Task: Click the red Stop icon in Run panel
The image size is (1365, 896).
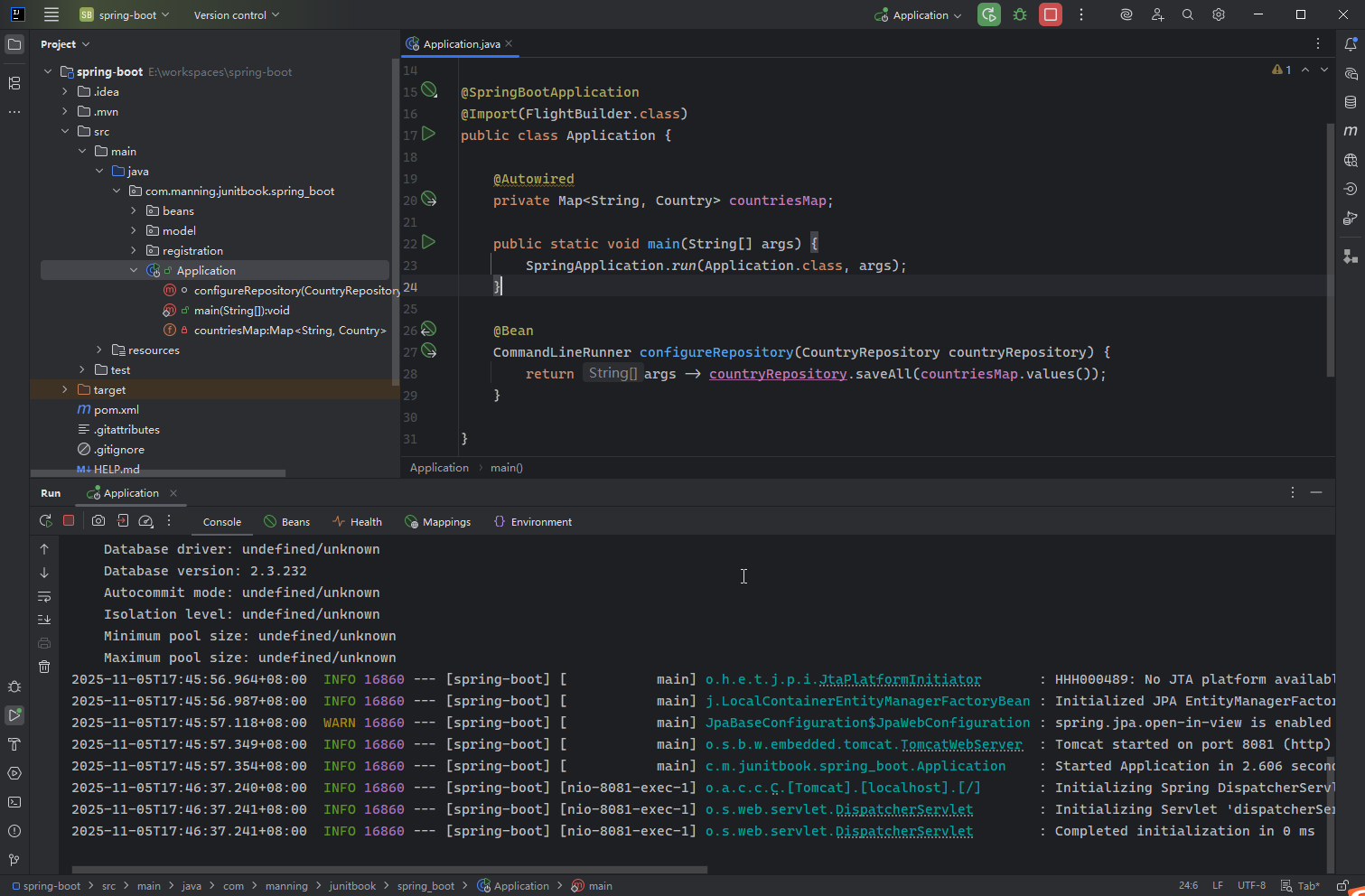Action: pyautogui.click(x=69, y=521)
